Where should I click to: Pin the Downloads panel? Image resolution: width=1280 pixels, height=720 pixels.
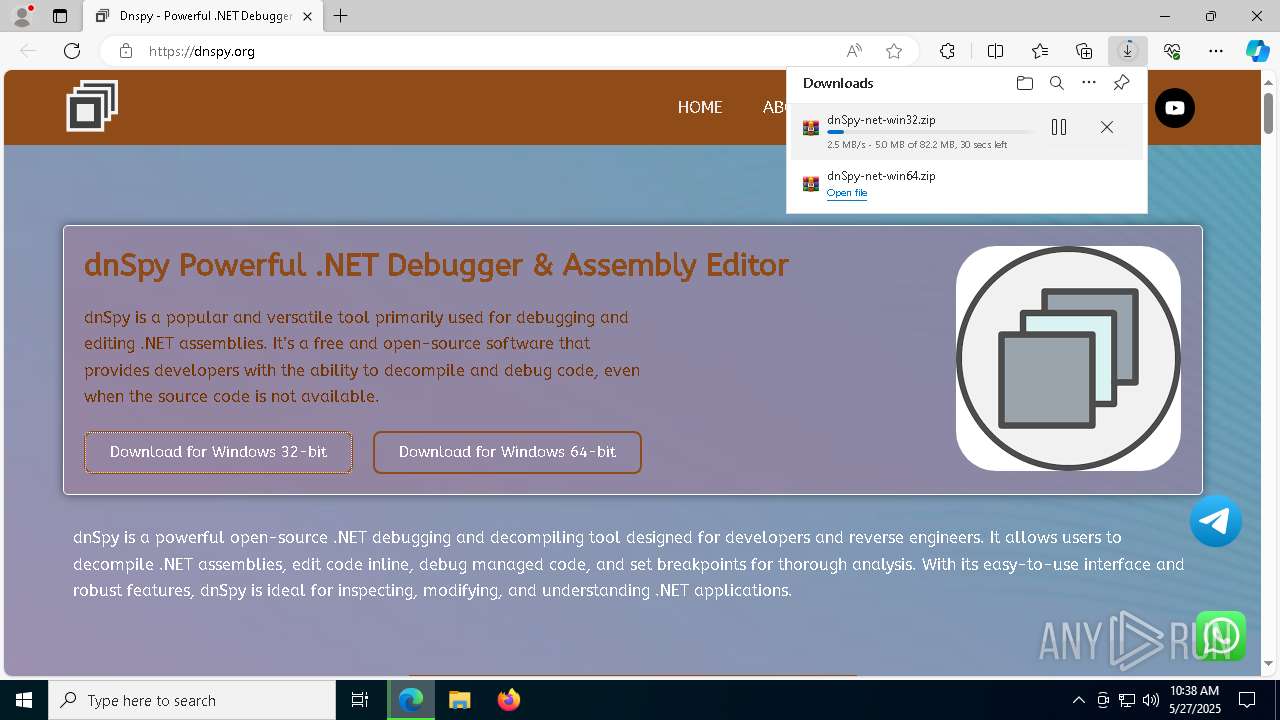point(1121,83)
